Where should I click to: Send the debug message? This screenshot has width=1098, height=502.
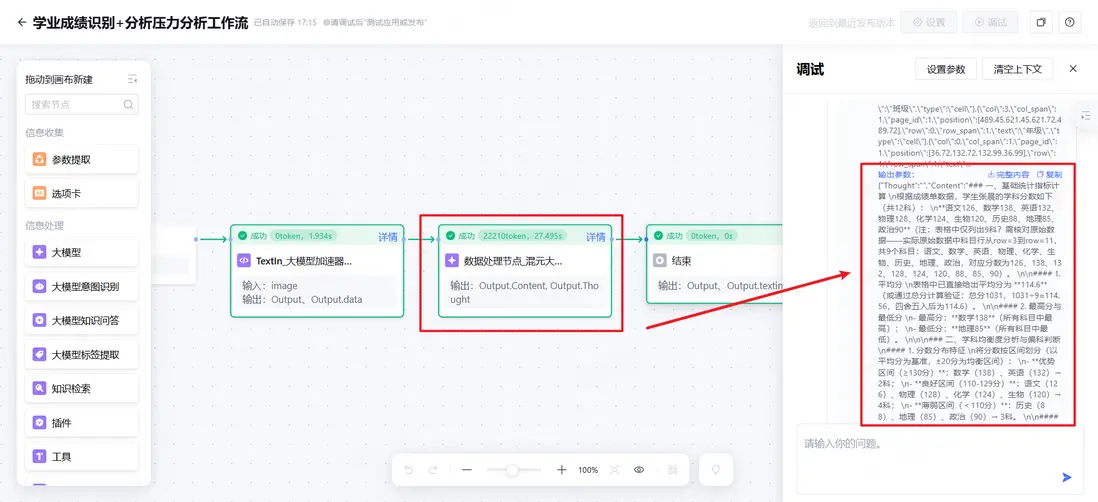click(1066, 477)
